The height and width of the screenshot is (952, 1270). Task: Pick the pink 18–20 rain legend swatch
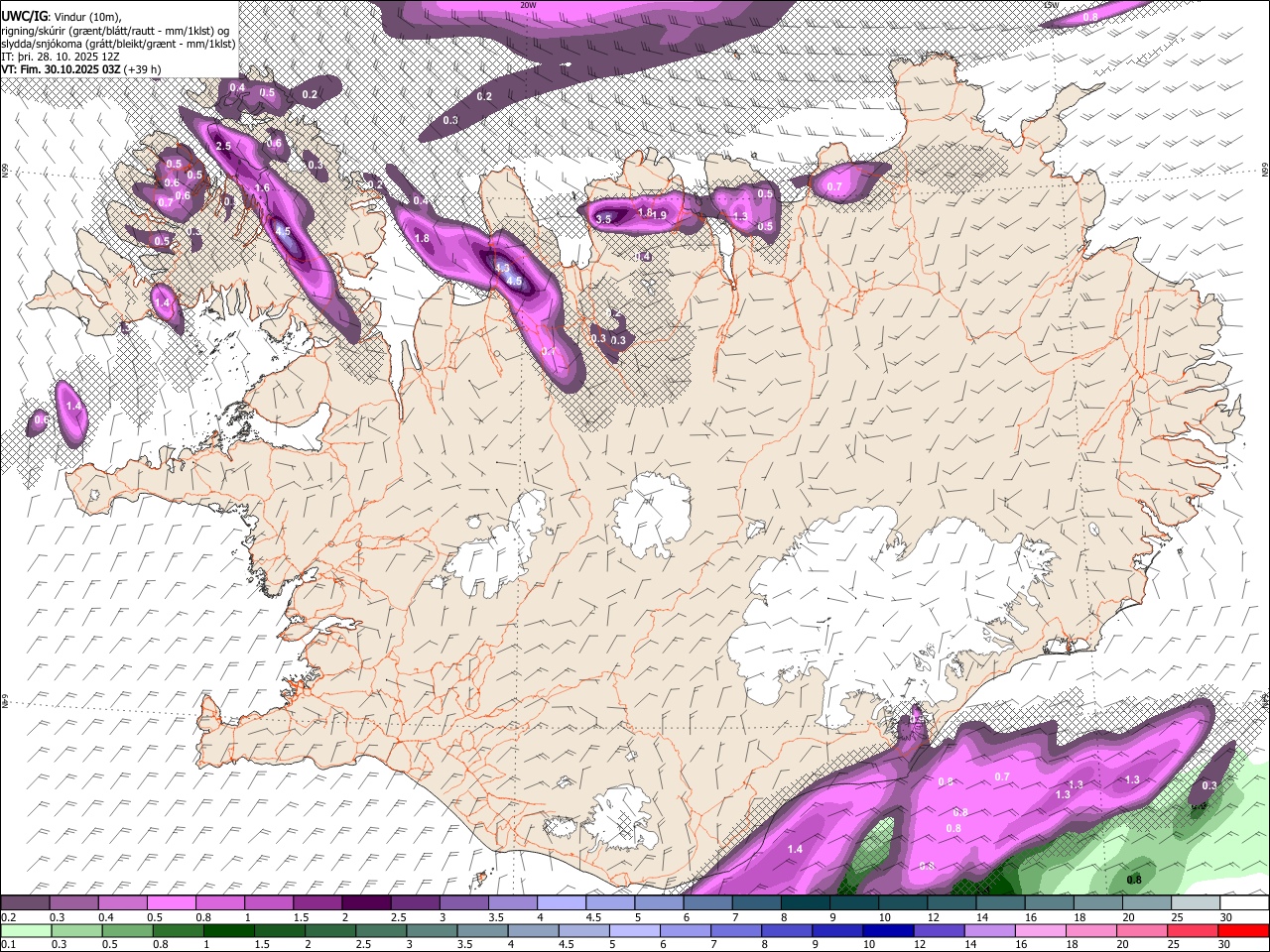coord(1090,930)
